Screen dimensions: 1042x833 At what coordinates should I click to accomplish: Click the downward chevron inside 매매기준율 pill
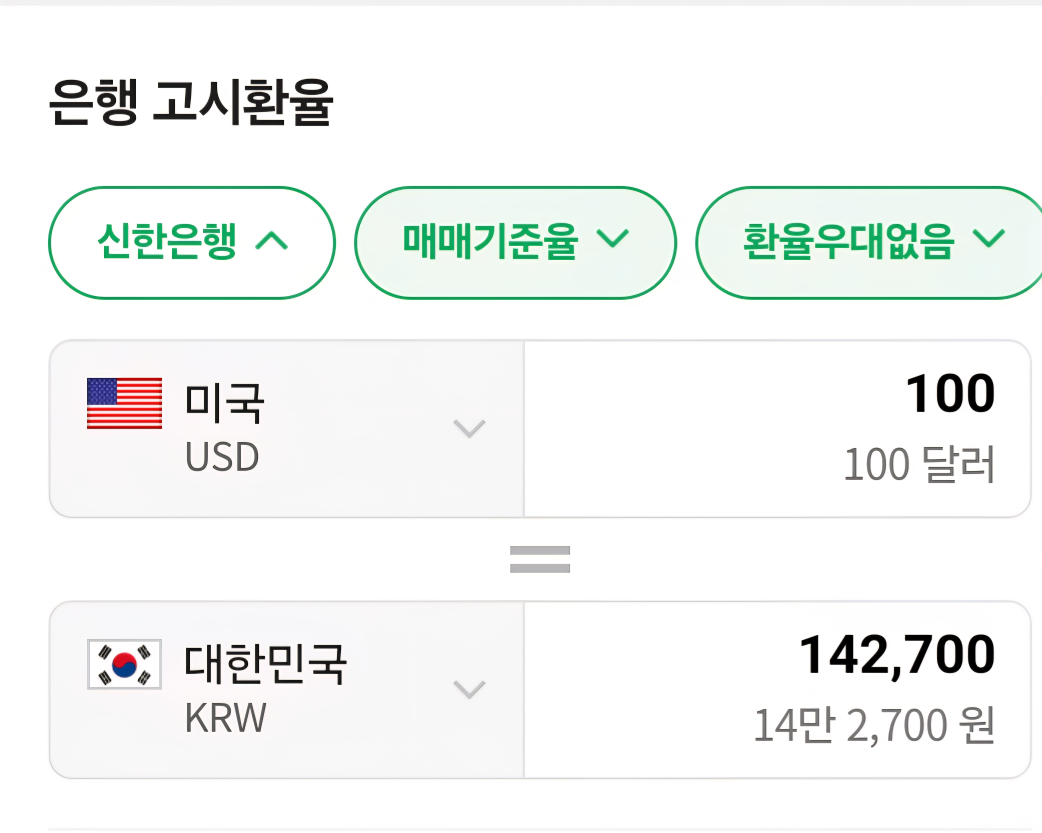[x=615, y=240]
